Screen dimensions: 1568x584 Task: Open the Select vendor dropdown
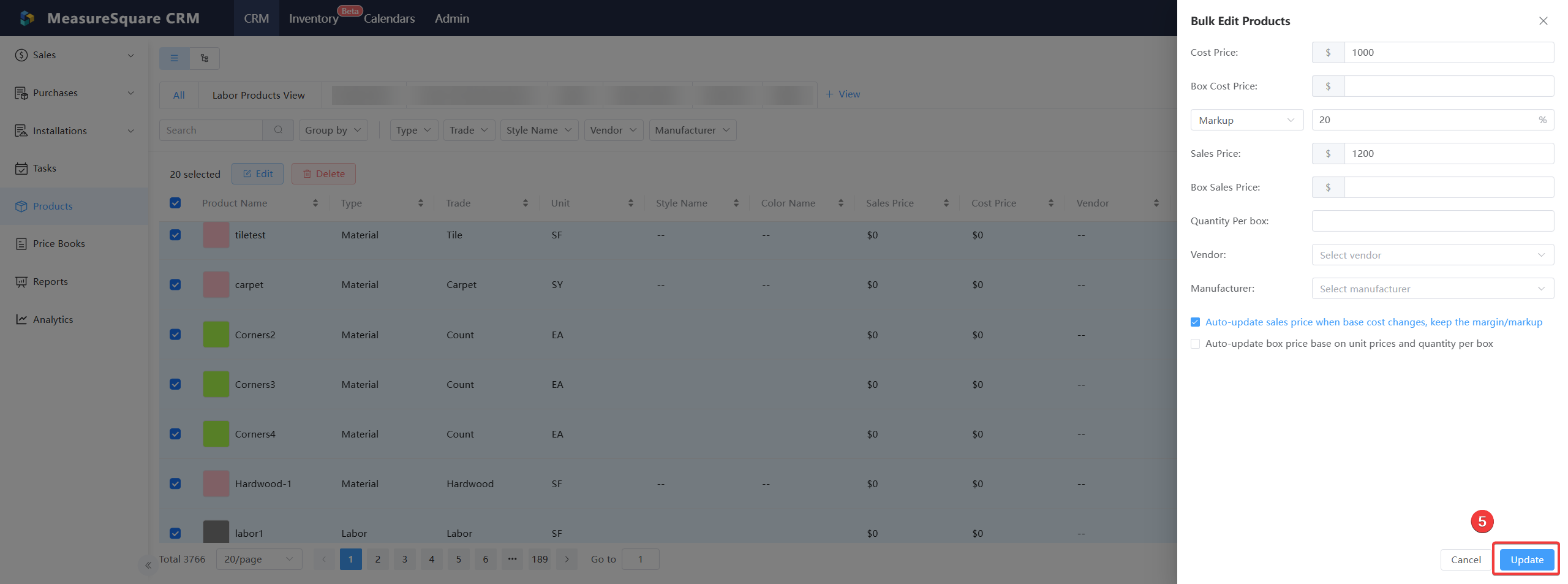tap(1433, 255)
